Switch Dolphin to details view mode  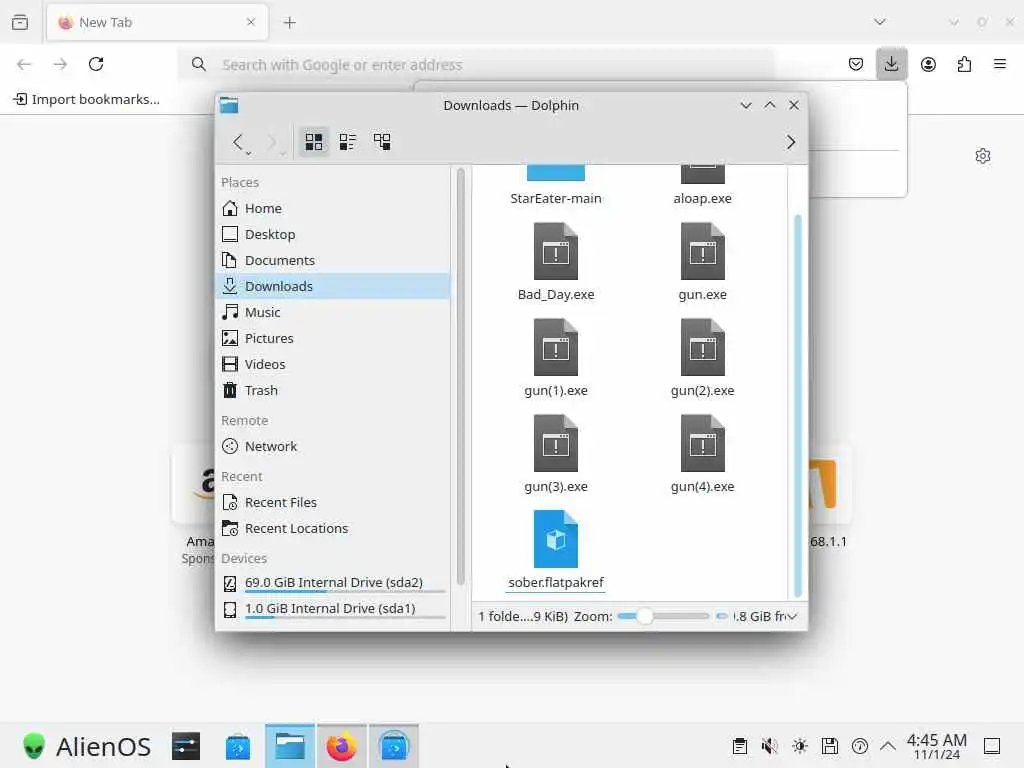(x=382, y=142)
